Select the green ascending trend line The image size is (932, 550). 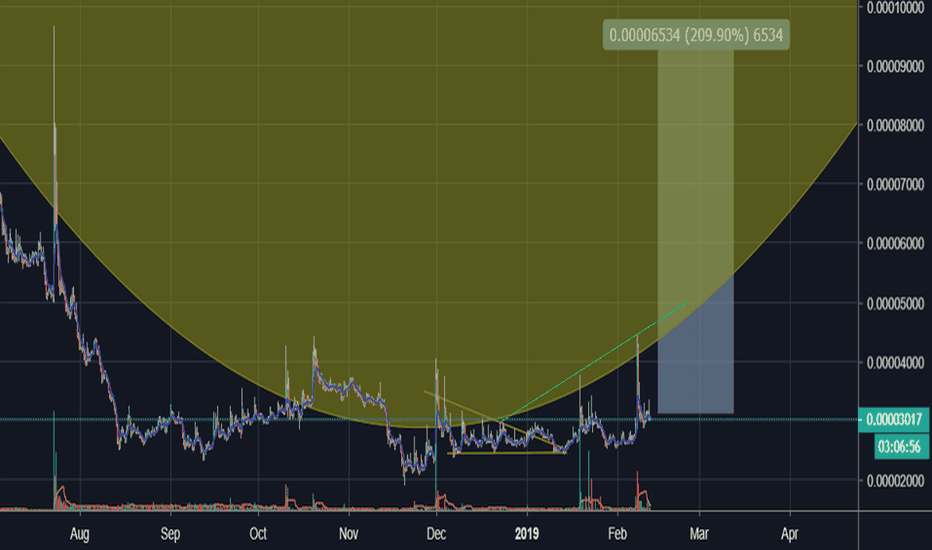tap(594, 362)
